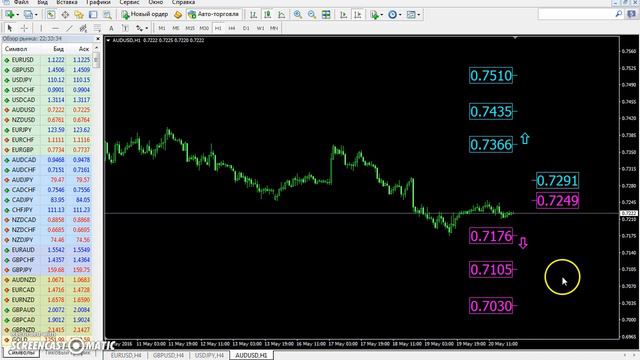Open the Файл menu
The image size is (640, 360).
point(21,2)
